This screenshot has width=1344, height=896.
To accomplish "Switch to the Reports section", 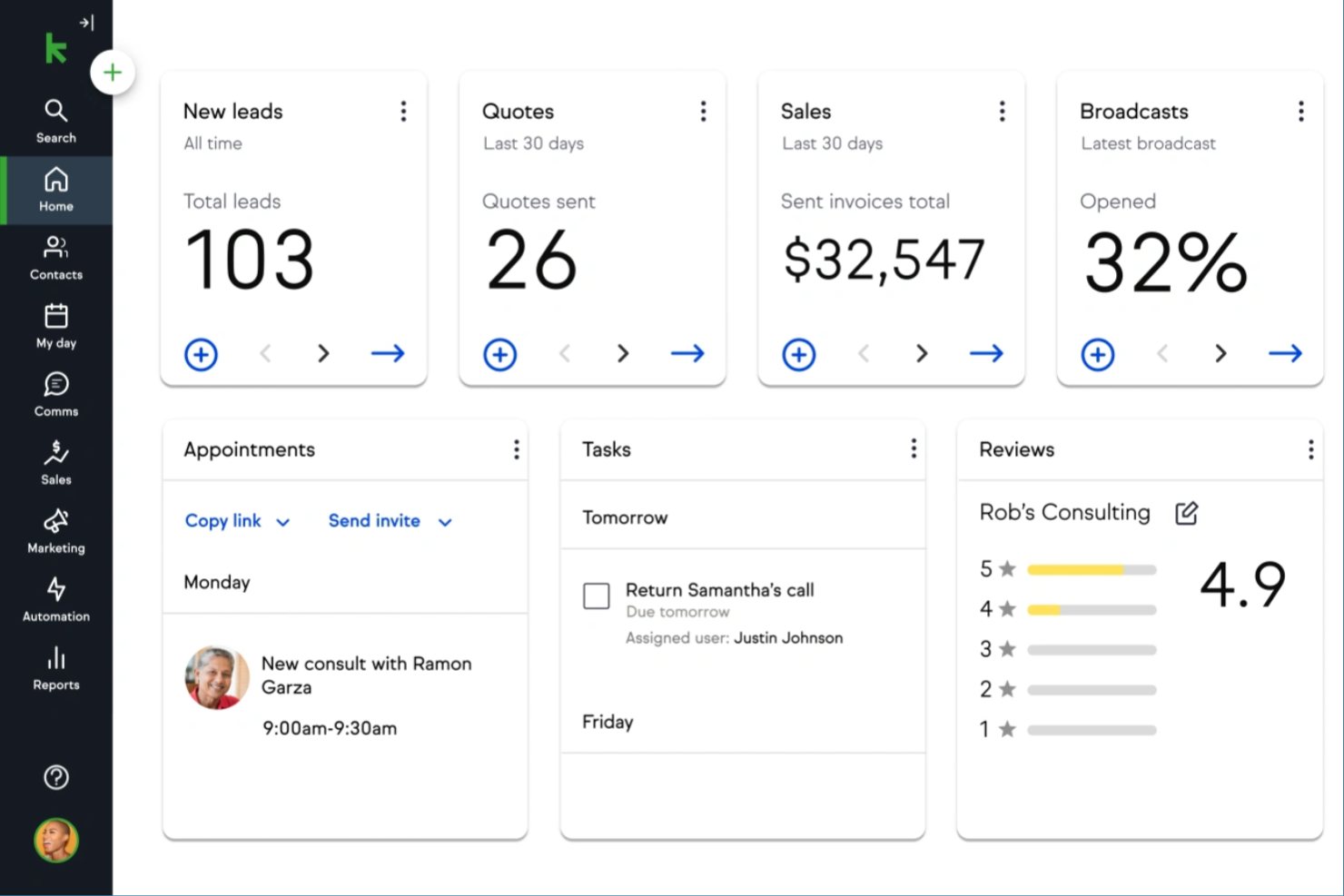I will pos(56,668).
